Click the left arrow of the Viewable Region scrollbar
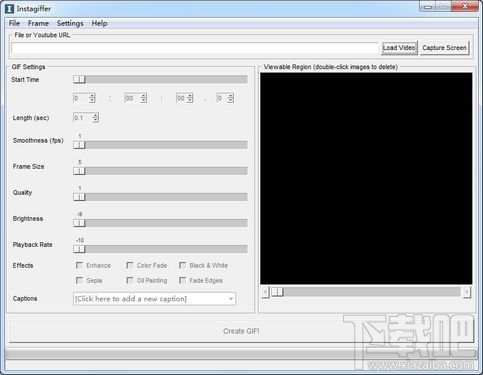Viewport: 483px width, 375px height. [265, 292]
